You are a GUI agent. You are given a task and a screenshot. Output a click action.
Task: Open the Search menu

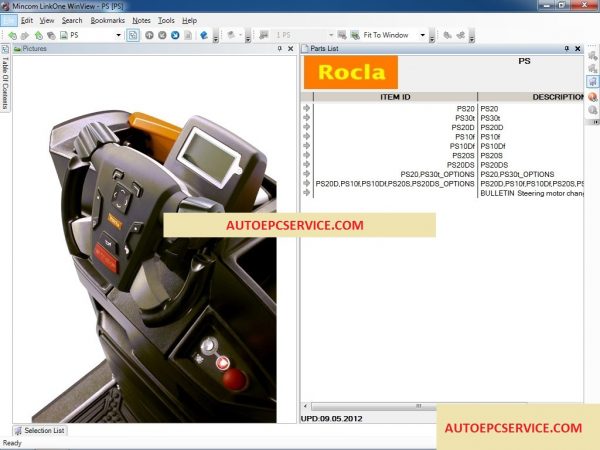point(72,21)
